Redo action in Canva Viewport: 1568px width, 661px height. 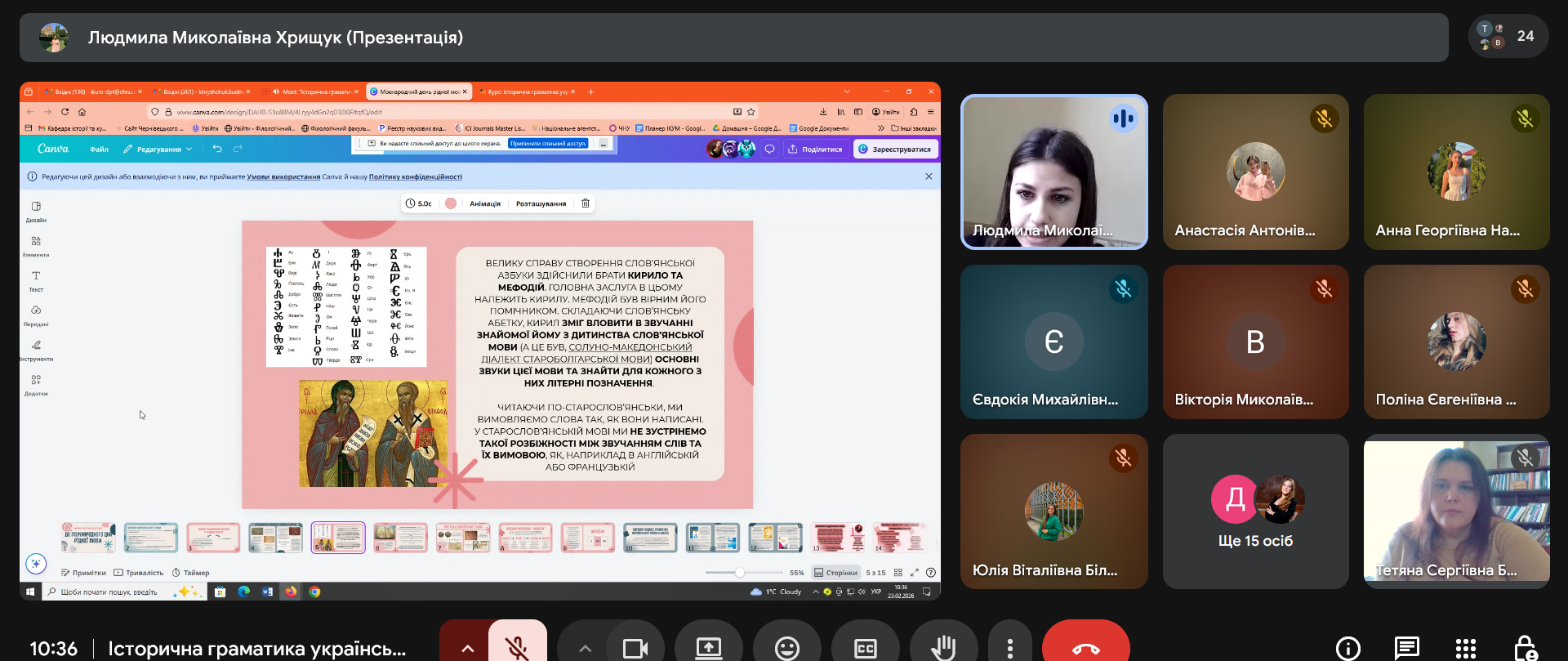click(238, 149)
